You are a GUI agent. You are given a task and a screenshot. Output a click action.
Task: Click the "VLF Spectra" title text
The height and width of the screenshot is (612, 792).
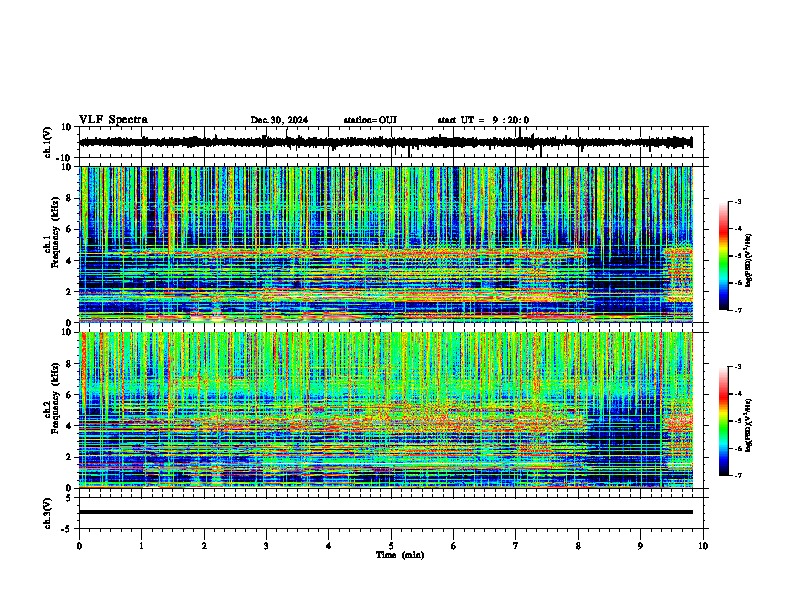tap(113, 120)
